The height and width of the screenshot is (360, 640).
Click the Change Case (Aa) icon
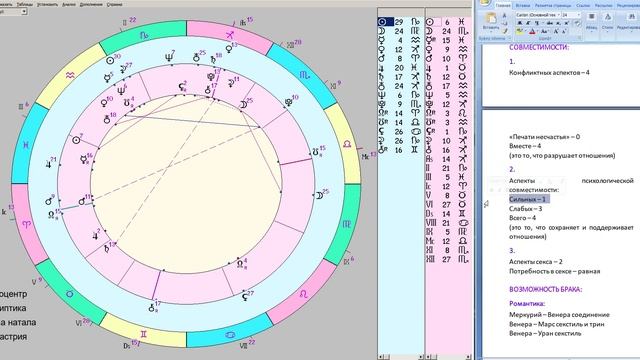544,31
